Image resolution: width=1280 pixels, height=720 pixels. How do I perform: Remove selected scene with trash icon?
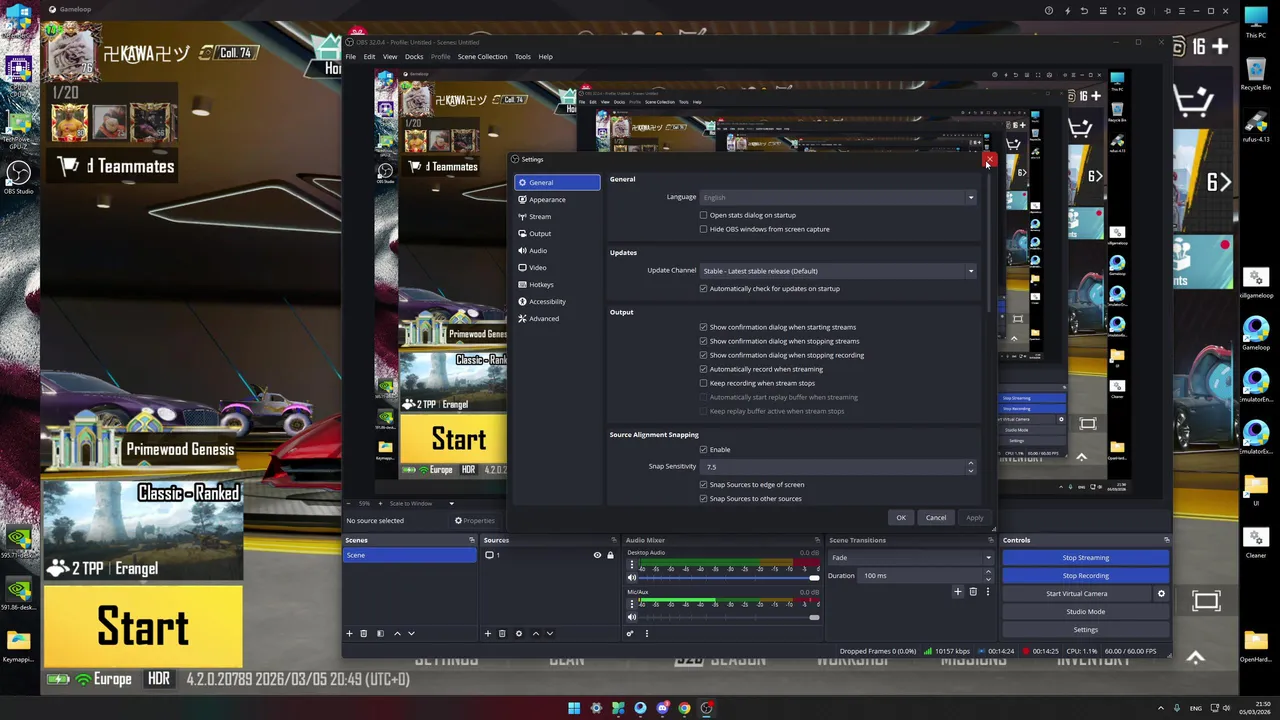(363, 633)
